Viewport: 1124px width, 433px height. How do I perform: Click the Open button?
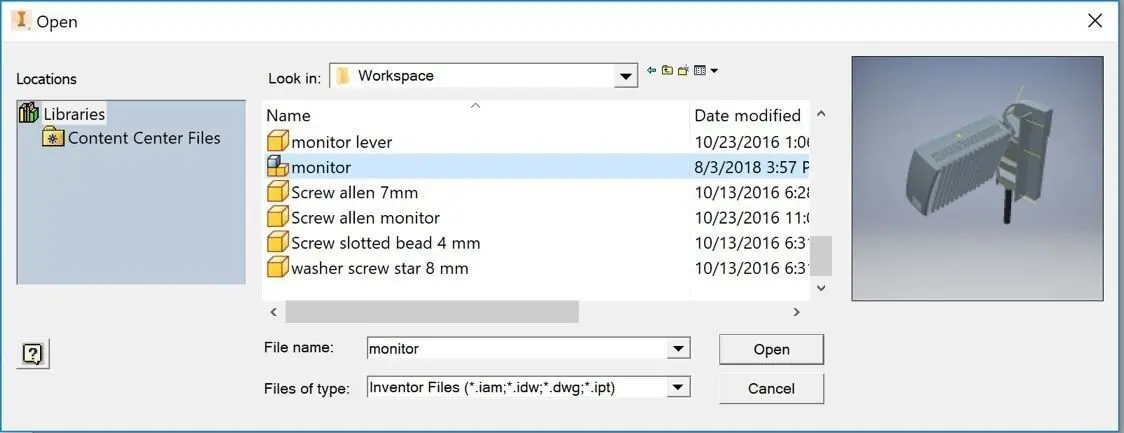(x=771, y=349)
